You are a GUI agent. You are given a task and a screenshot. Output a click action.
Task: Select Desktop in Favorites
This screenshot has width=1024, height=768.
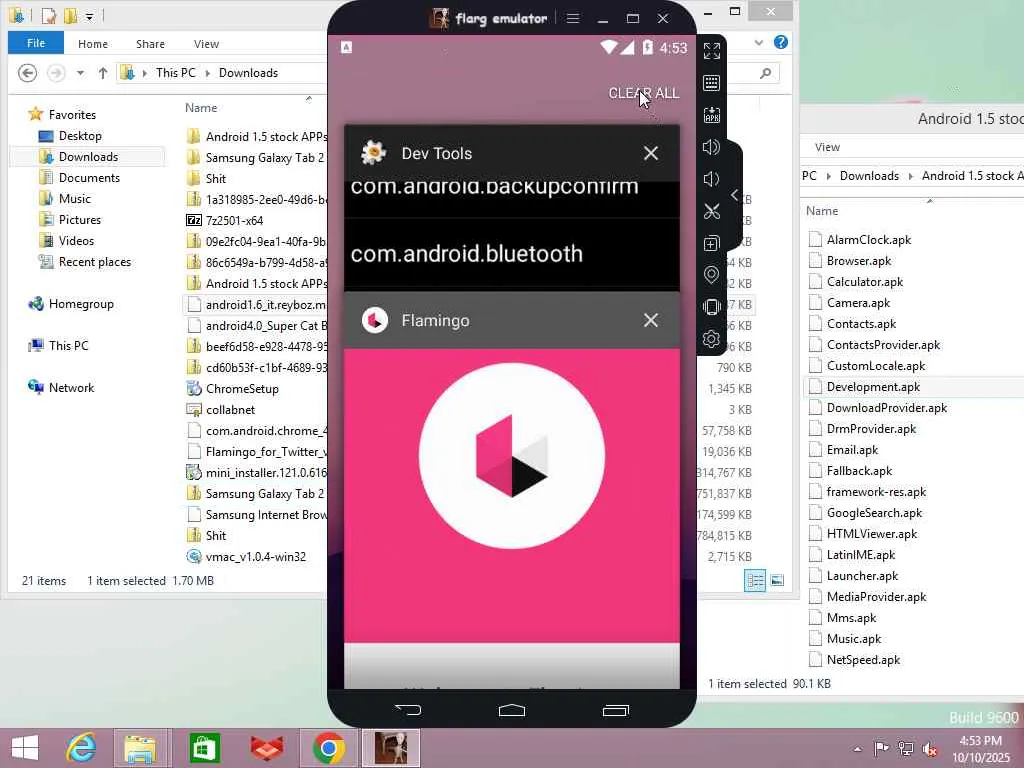(80, 136)
